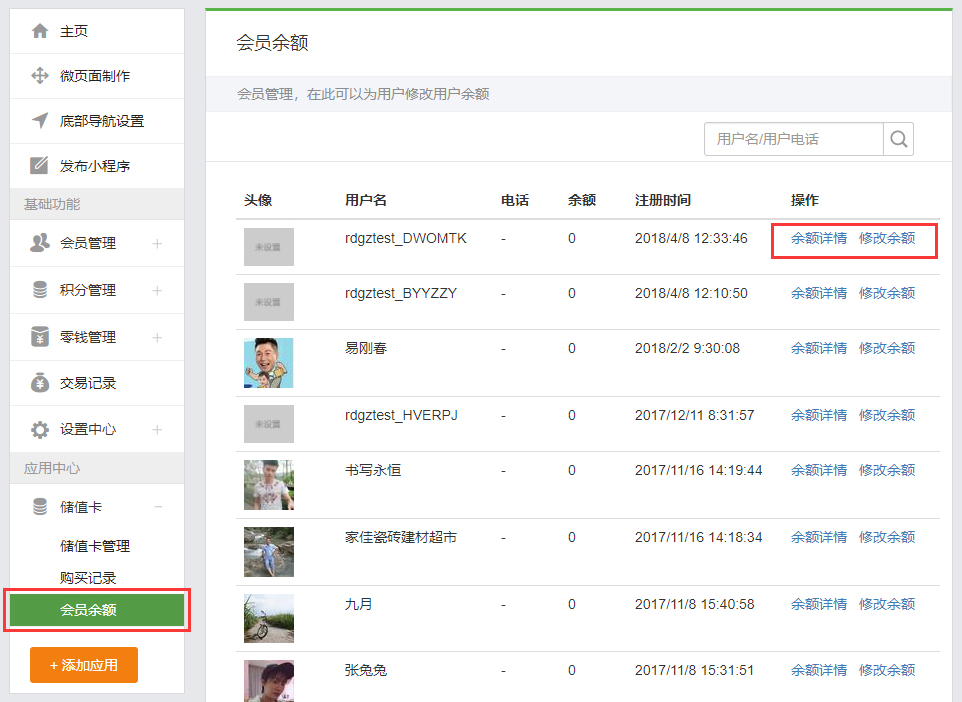Expand the 零钱管理 plus sign
The image size is (962, 702).
157,338
